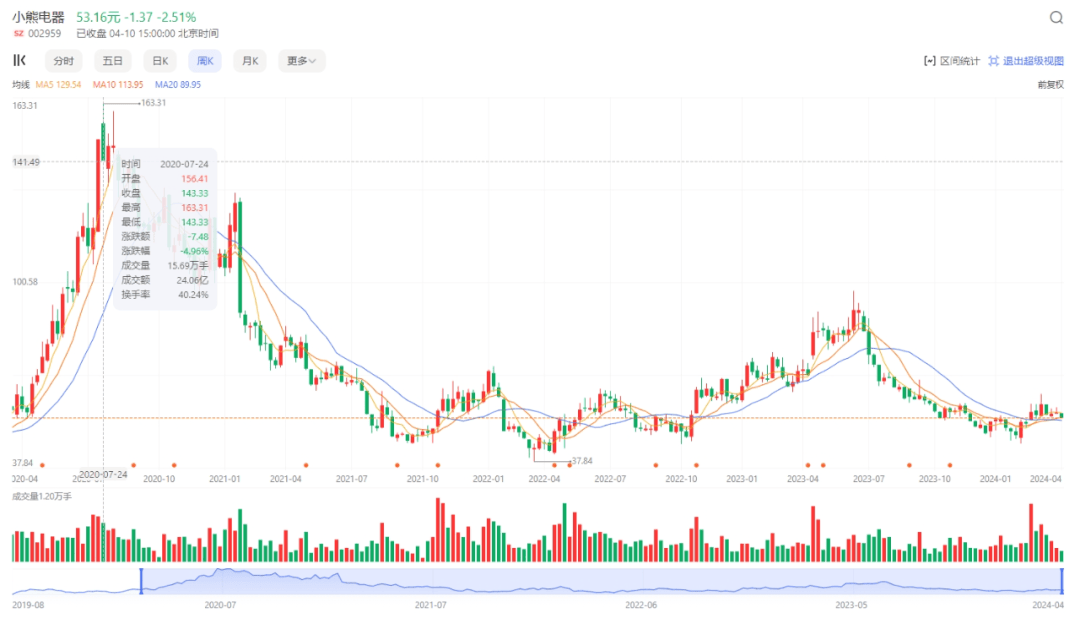Click the exit super view icon

[x=993, y=61]
